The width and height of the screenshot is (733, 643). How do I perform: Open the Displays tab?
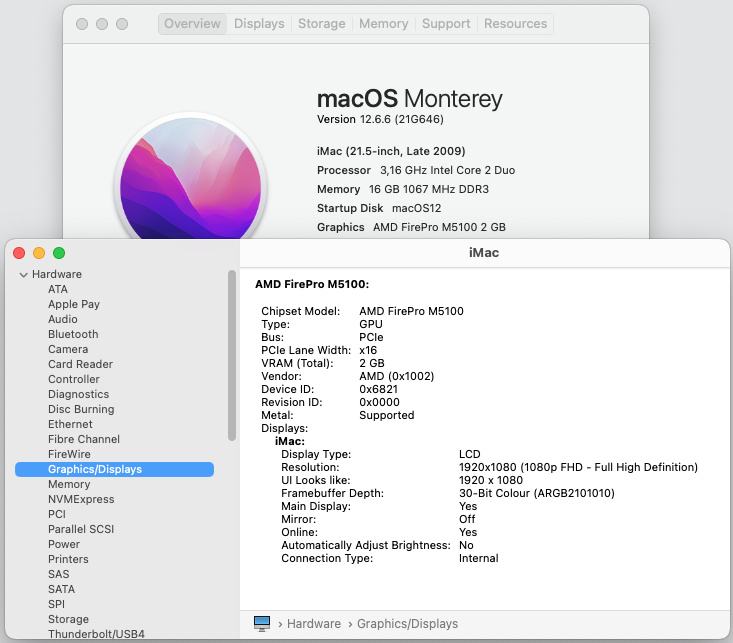pos(259,23)
